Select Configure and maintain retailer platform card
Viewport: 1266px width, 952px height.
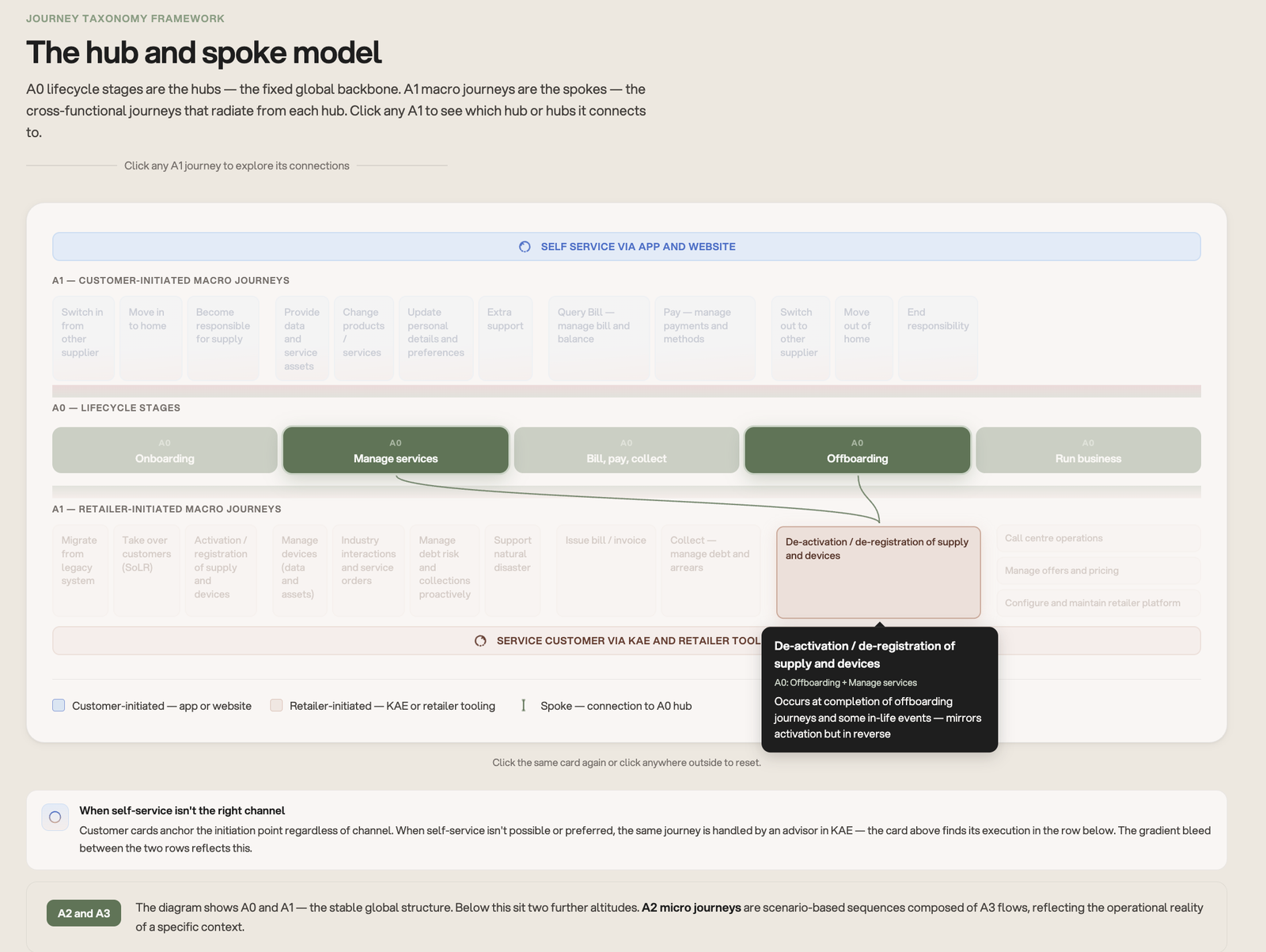coord(1098,603)
